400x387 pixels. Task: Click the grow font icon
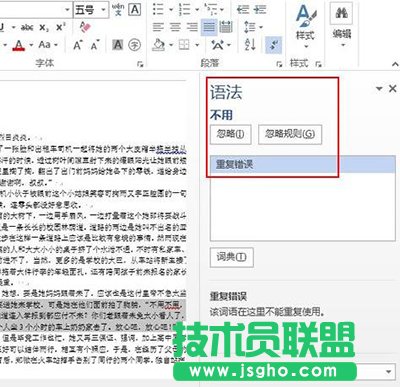78,45
